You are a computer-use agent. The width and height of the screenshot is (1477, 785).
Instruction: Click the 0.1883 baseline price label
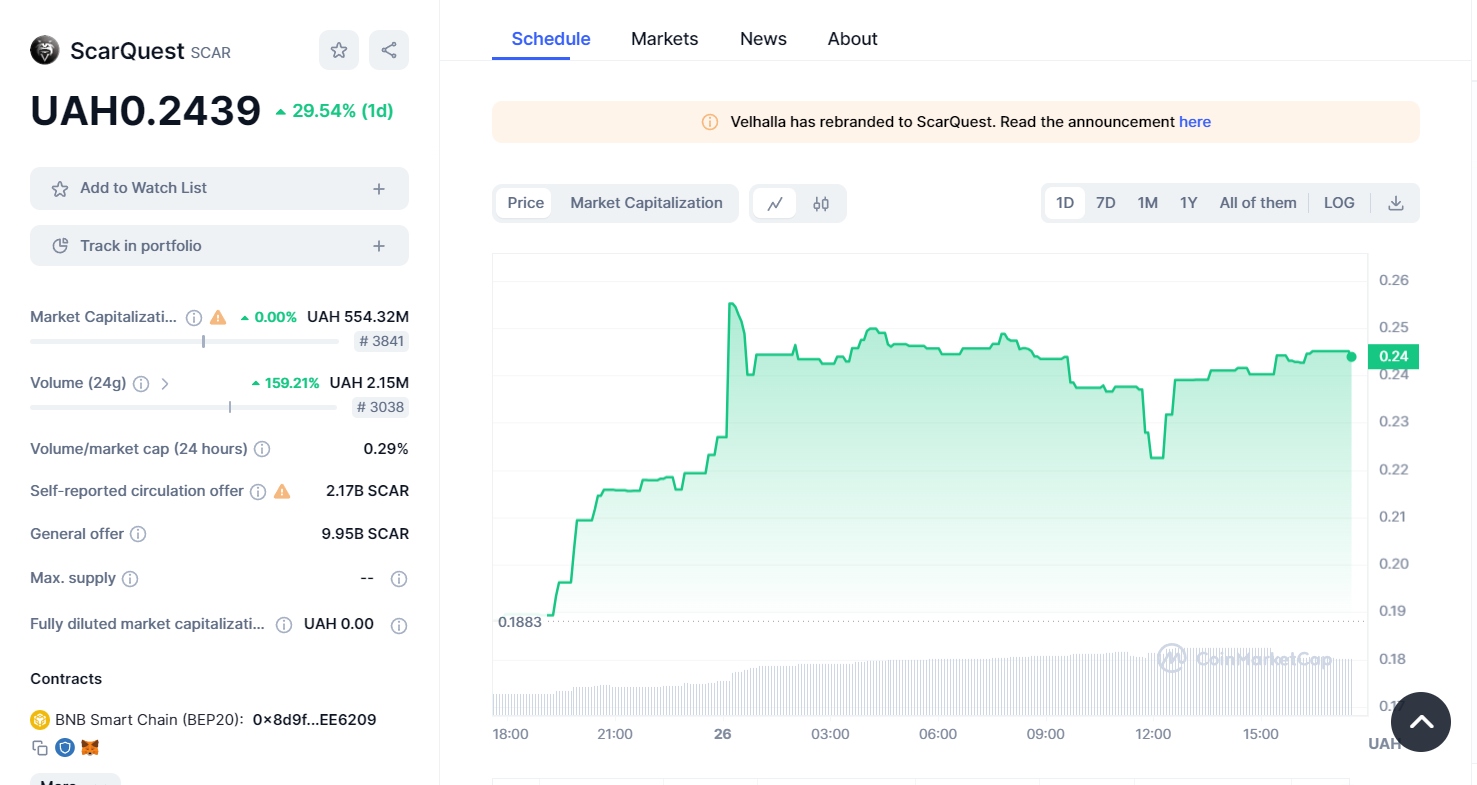click(x=520, y=622)
